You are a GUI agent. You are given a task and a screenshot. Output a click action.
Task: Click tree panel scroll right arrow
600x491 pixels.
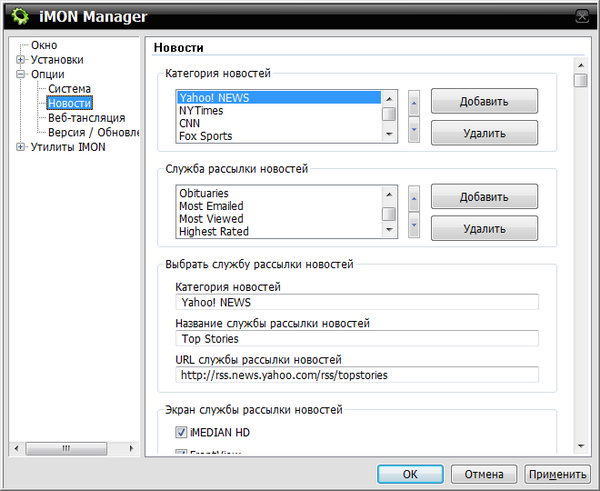click(132, 448)
